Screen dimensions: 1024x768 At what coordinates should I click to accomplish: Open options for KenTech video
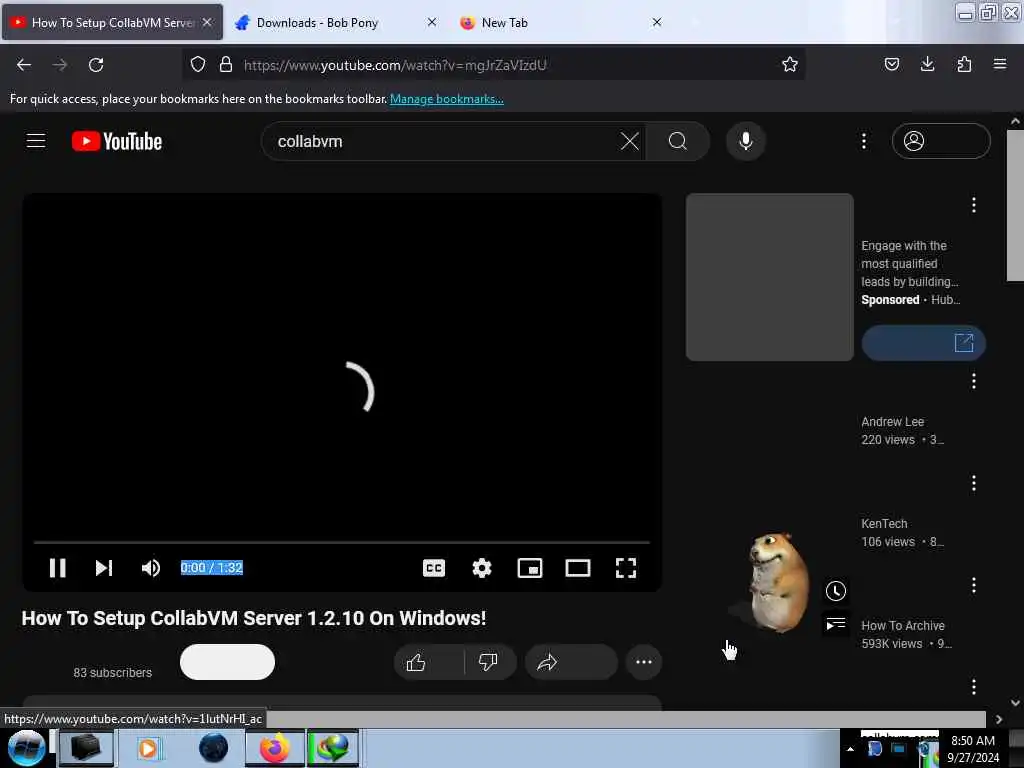(x=974, y=483)
